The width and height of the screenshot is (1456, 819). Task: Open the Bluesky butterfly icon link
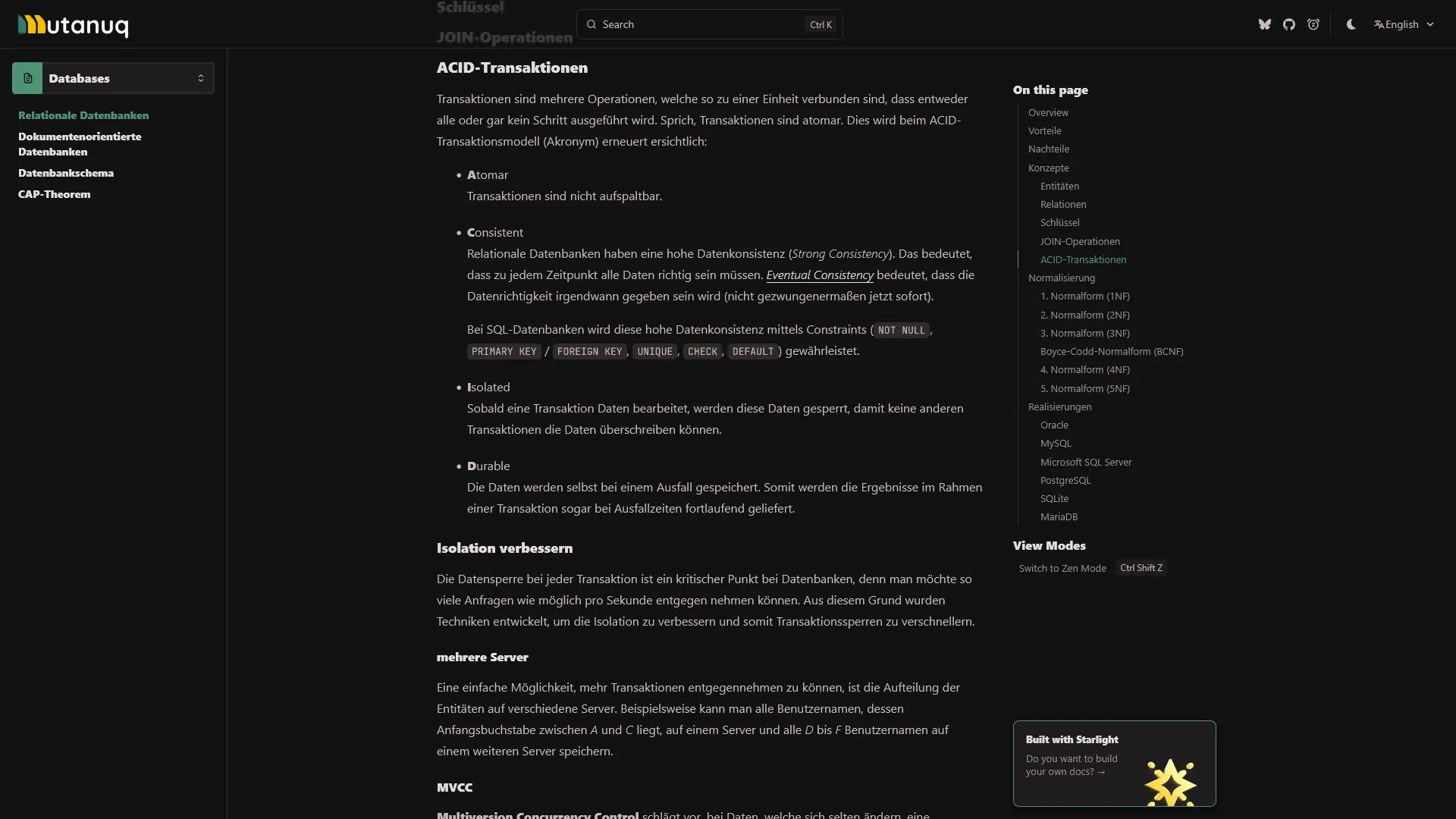[1264, 24]
